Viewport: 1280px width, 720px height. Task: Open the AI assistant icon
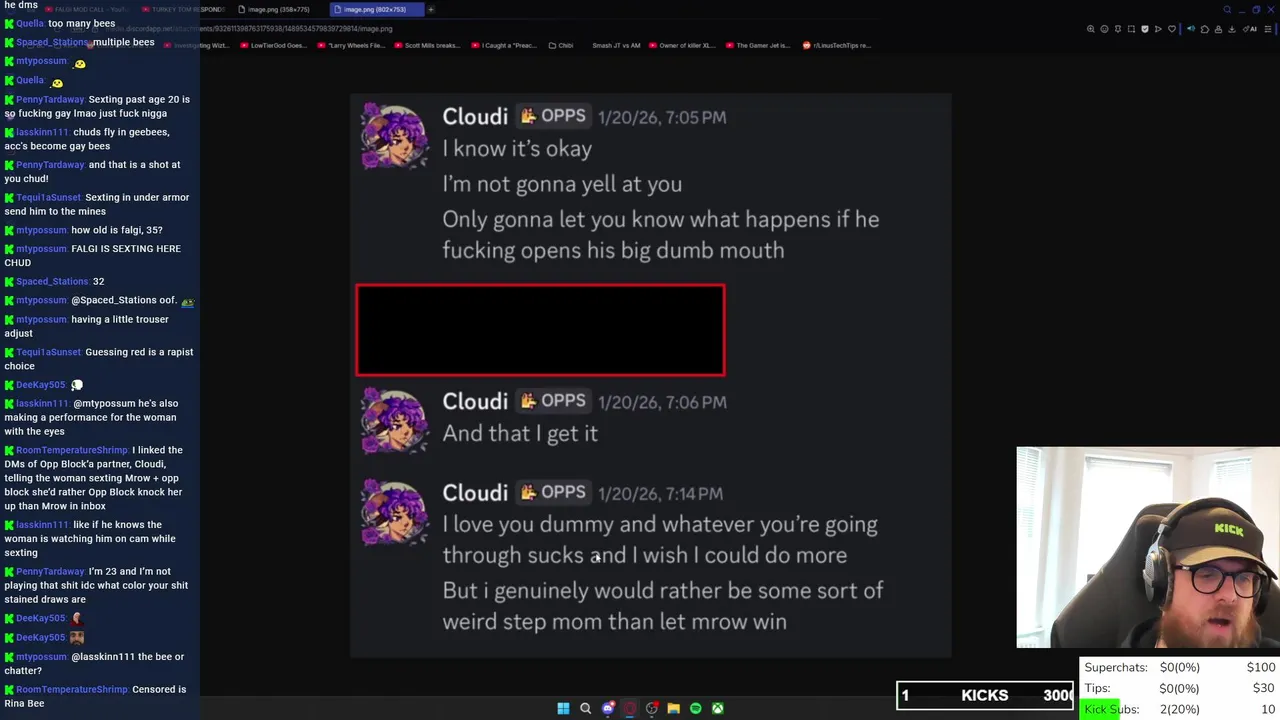[1250, 29]
